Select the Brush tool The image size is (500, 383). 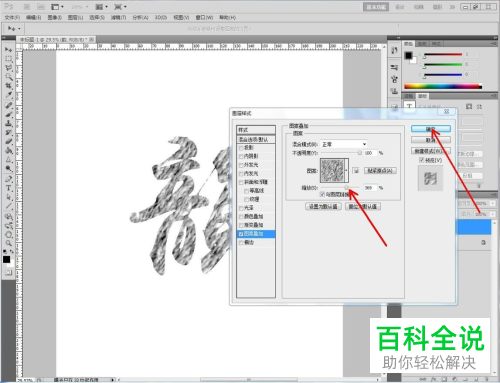click(x=8, y=114)
